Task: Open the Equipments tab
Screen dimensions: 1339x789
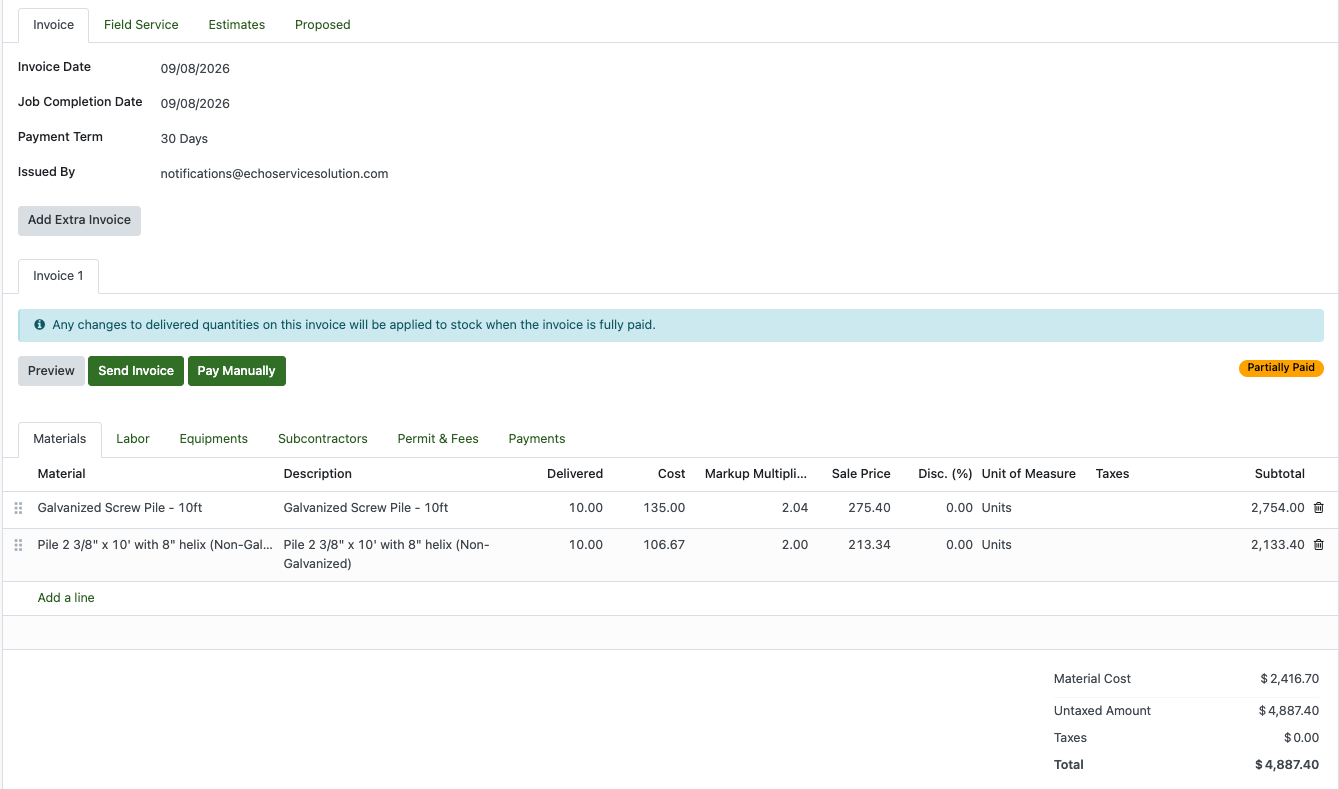Action: click(x=214, y=439)
